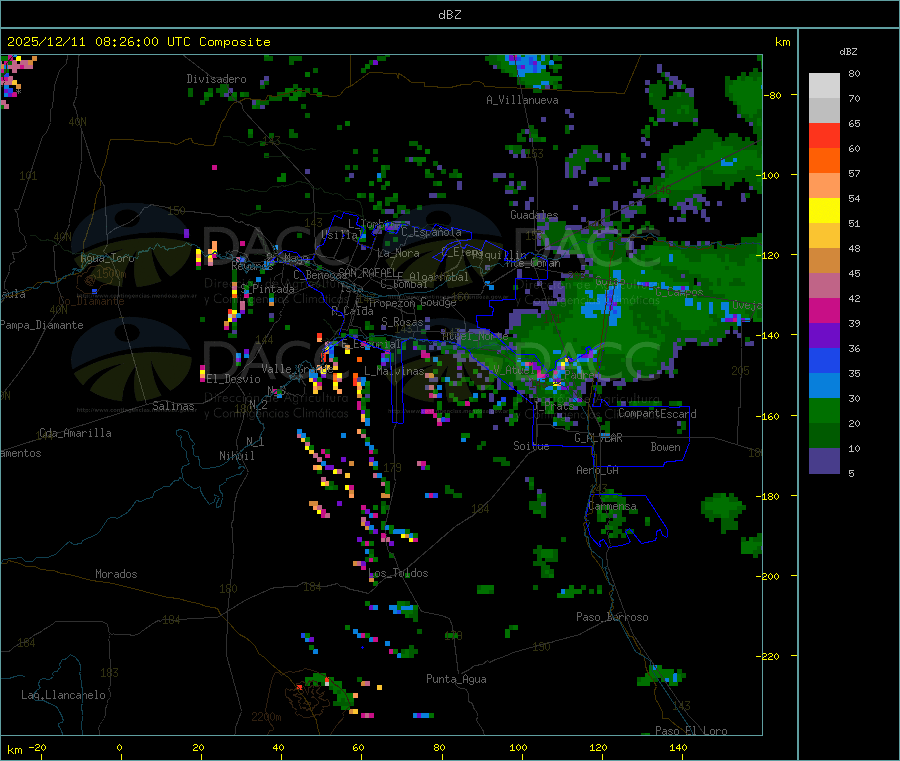Click the dark green 10–20 dBZ swatch
The width and height of the screenshot is (900, 761).
(824, 436)
